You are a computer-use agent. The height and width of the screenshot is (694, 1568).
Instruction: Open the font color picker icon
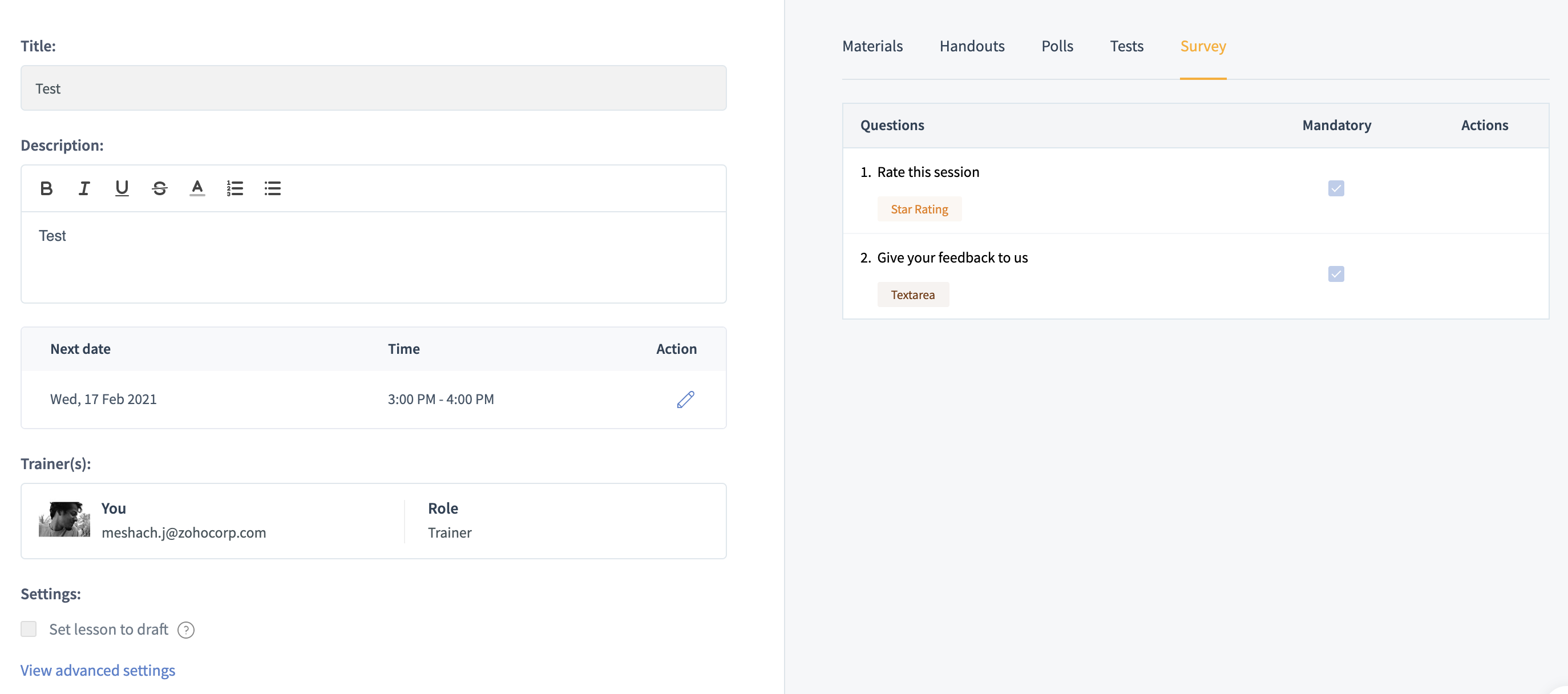197,188
